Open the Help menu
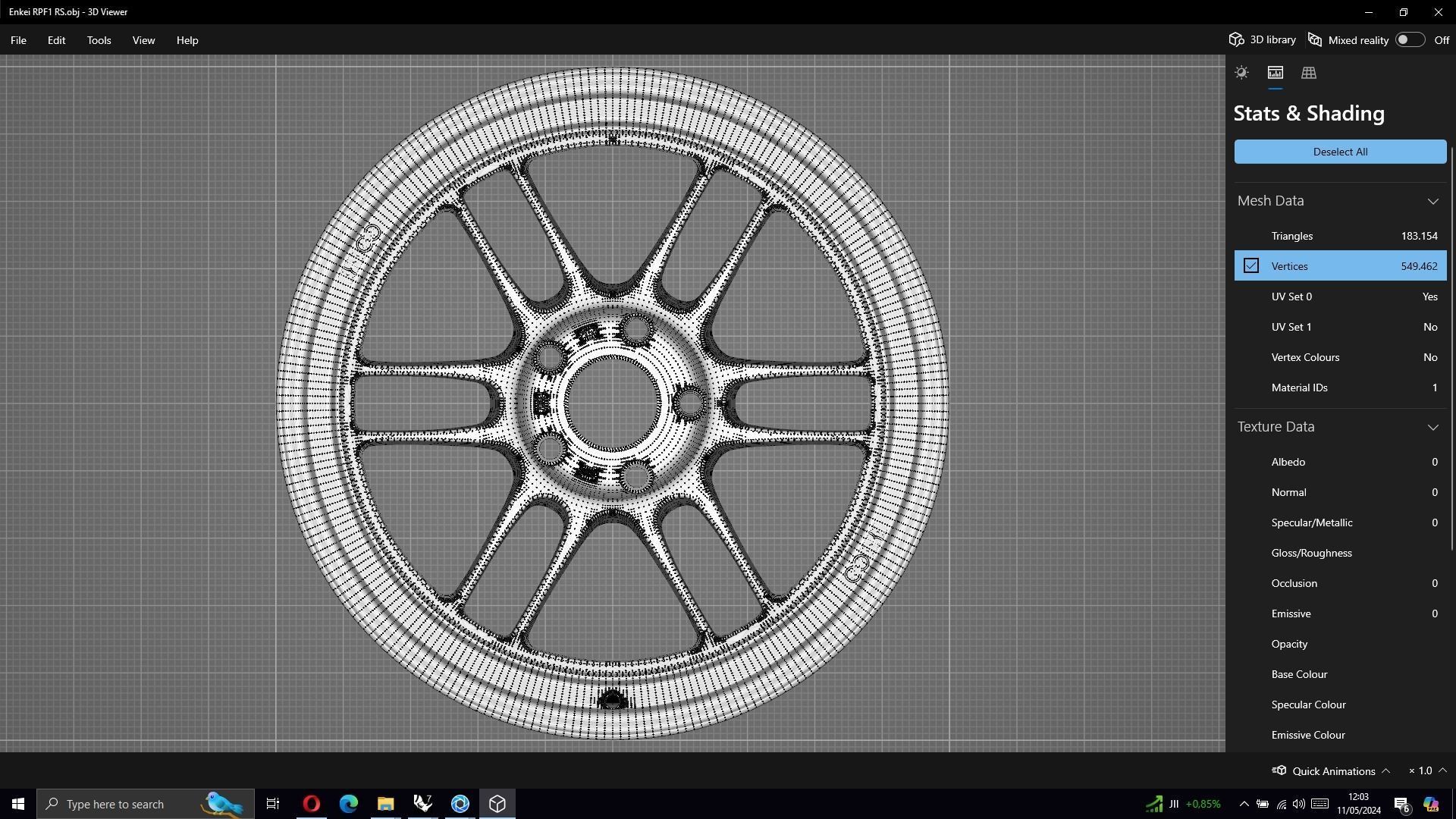This screenshot has height=819, width=1456. (x=187, y=40)
